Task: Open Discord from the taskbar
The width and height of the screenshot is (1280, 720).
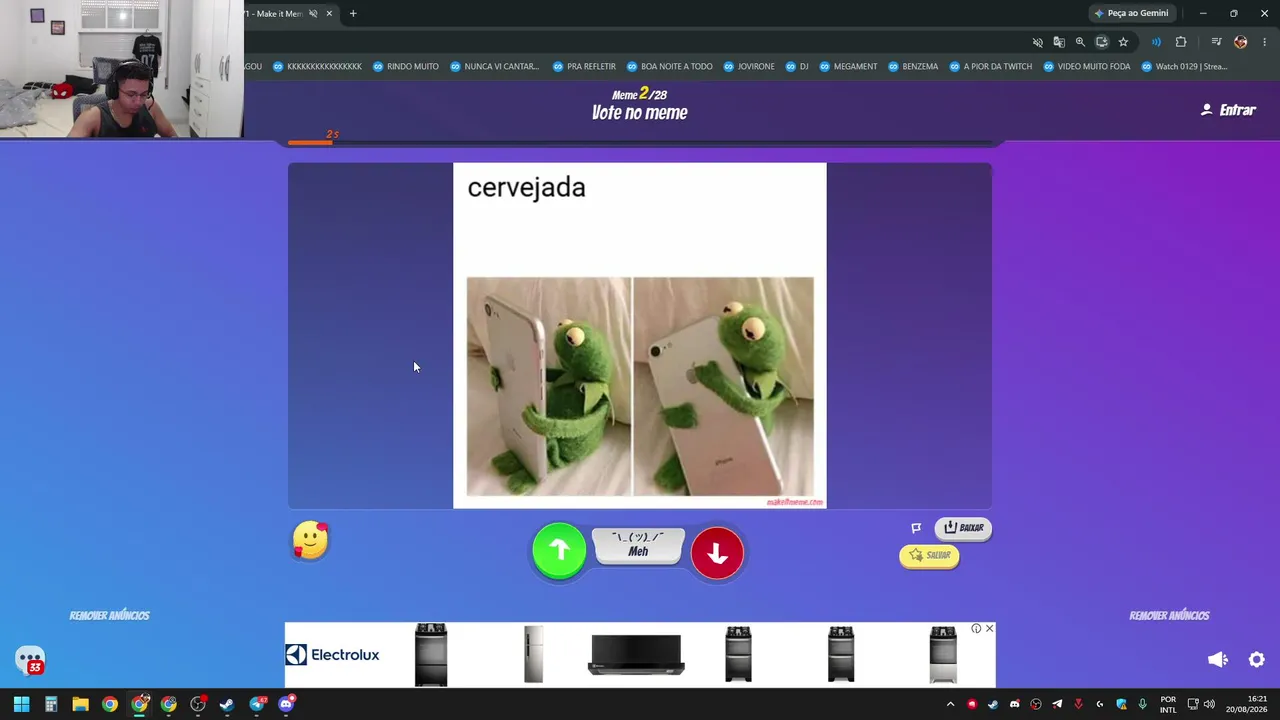Action: [x=286, y=704]
